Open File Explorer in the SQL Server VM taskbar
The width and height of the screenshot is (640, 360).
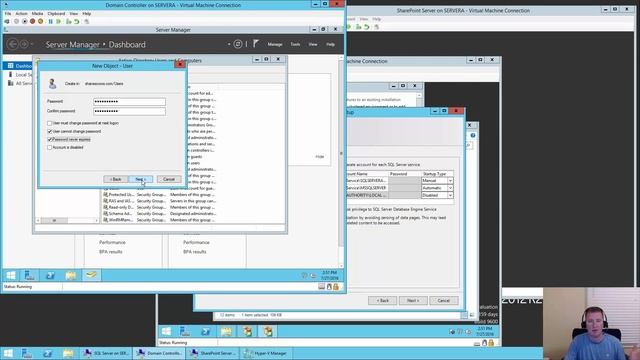pyautogui.click(x=226, y=331)
